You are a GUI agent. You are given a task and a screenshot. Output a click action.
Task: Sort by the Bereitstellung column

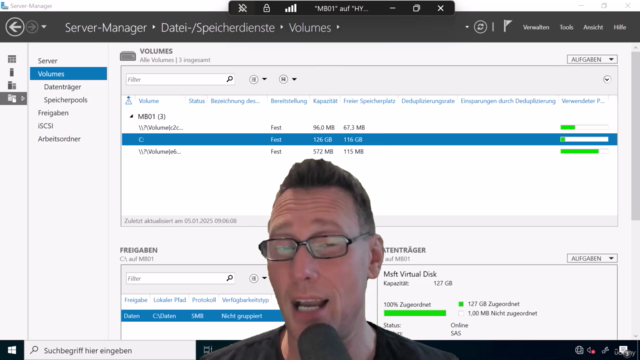(289, 101)
